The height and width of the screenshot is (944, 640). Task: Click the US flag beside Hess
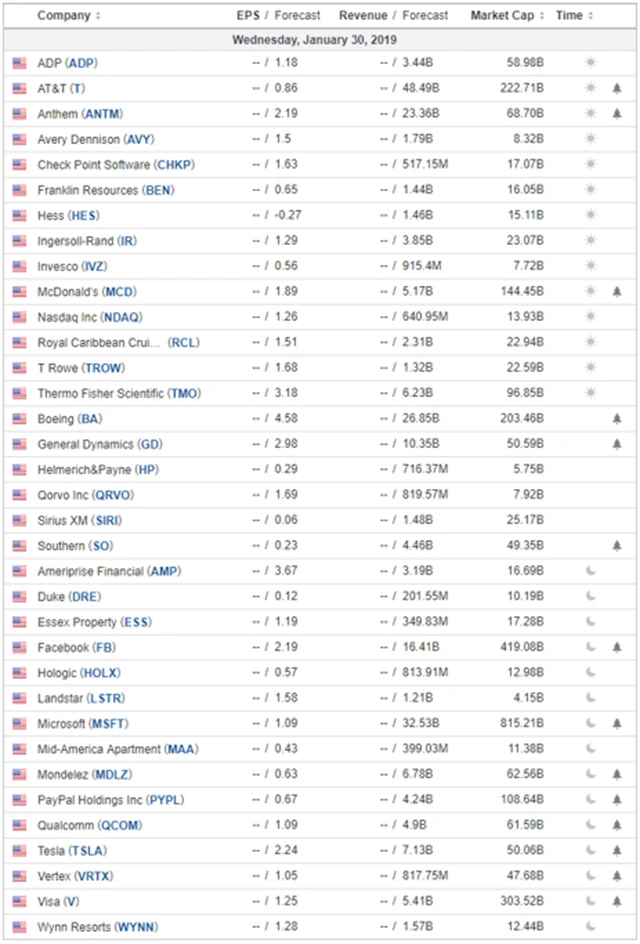point(19,215)
